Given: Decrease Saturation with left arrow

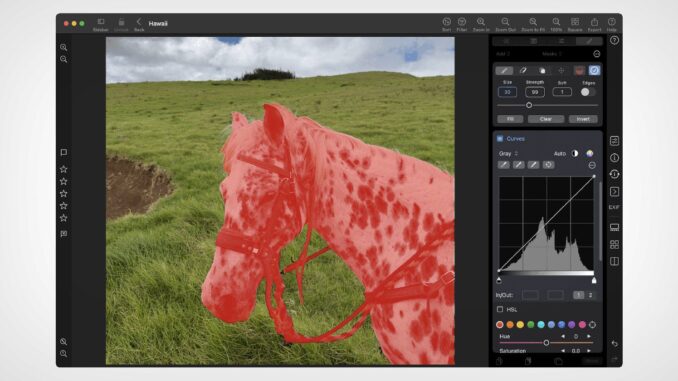Looking at the screenshot, I should click(x=563, y=351).
